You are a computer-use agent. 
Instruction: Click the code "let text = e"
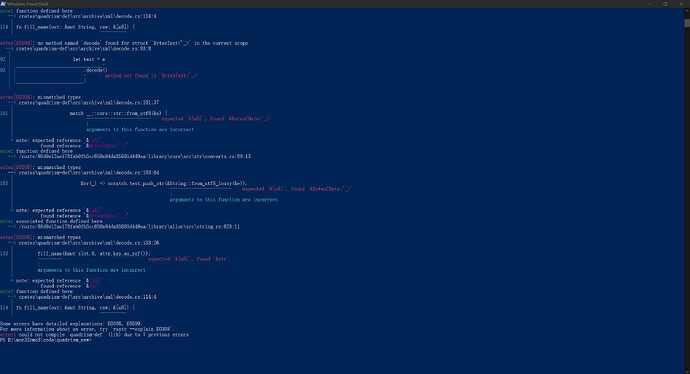[89, 59]
